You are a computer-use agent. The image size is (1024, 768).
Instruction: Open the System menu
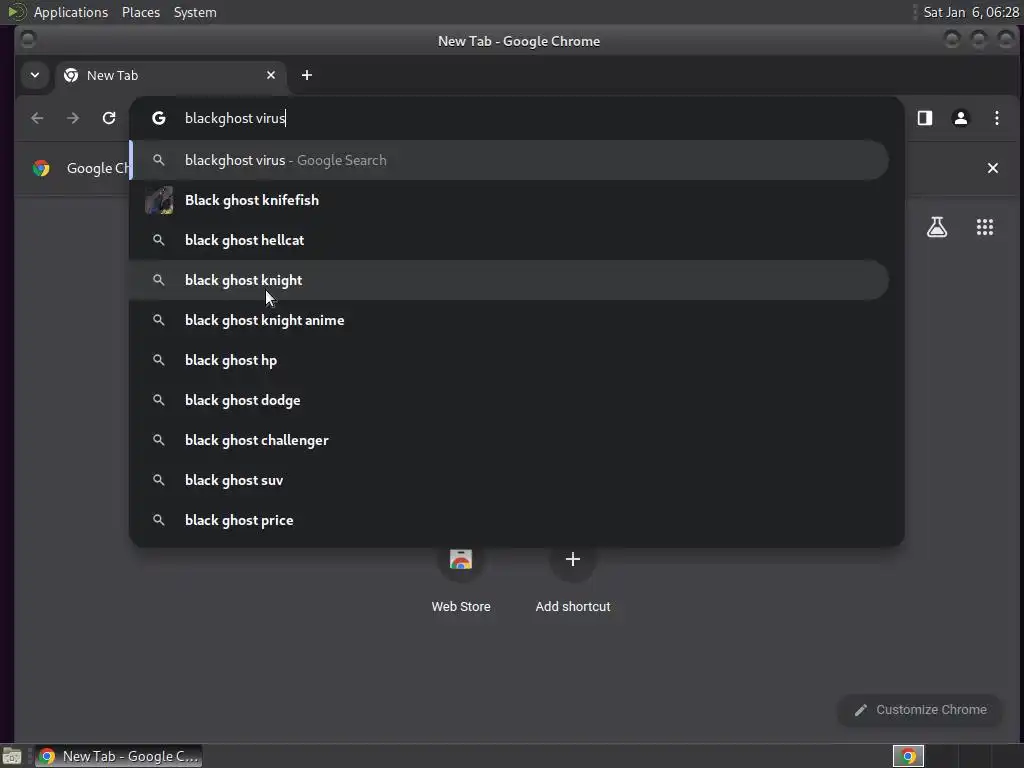195,12
